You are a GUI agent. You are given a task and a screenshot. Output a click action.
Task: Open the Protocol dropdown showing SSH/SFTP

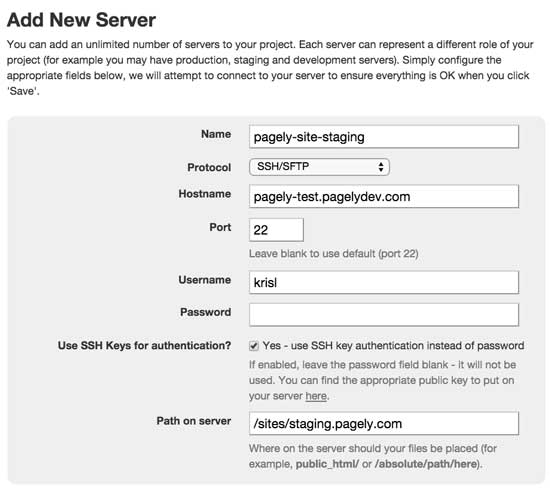pyautogui.click(x=319, y=167)
